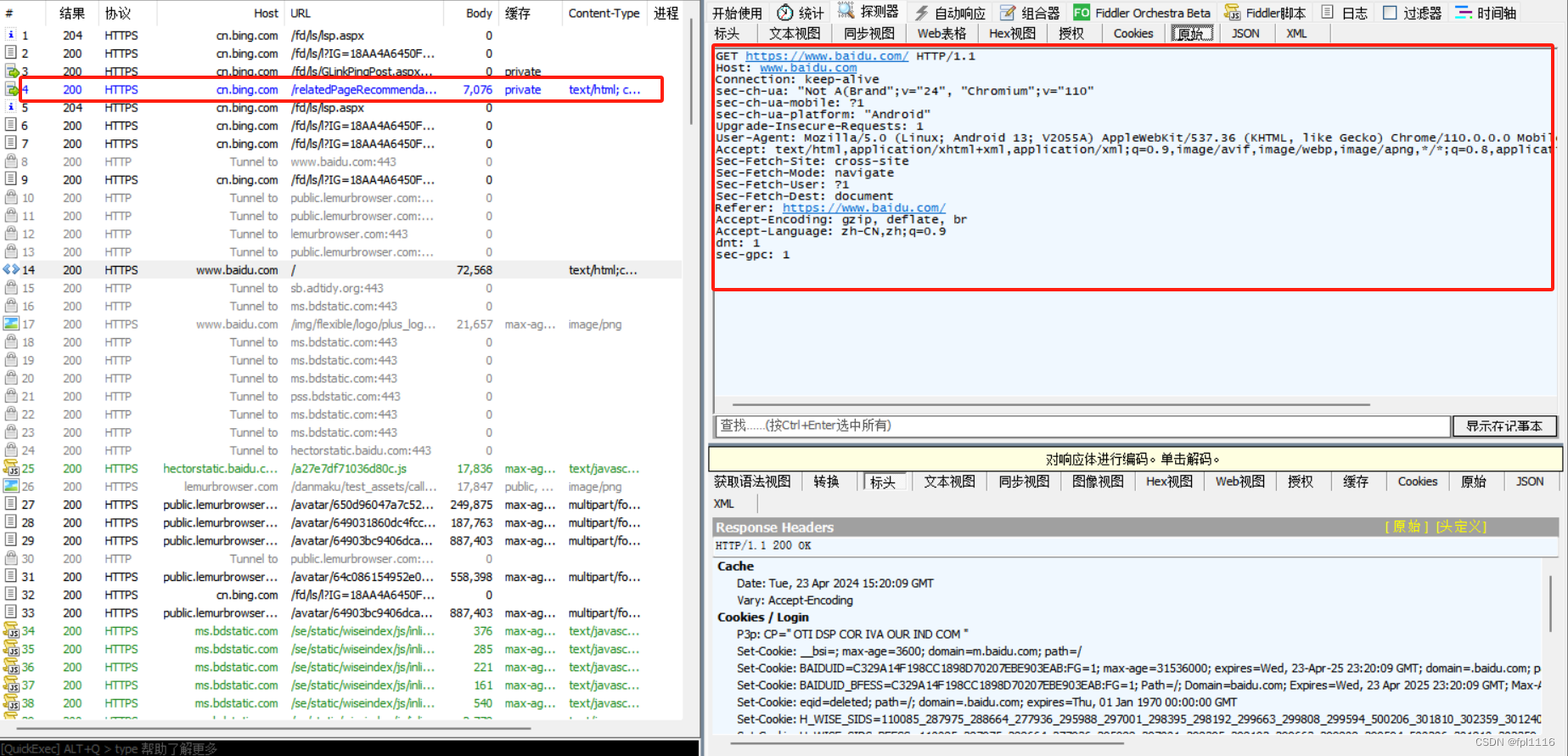Sort sessions by the Content-Type column header
Image resolution: width=1568 pixels, height=756 pixels.
pos(604,13)
